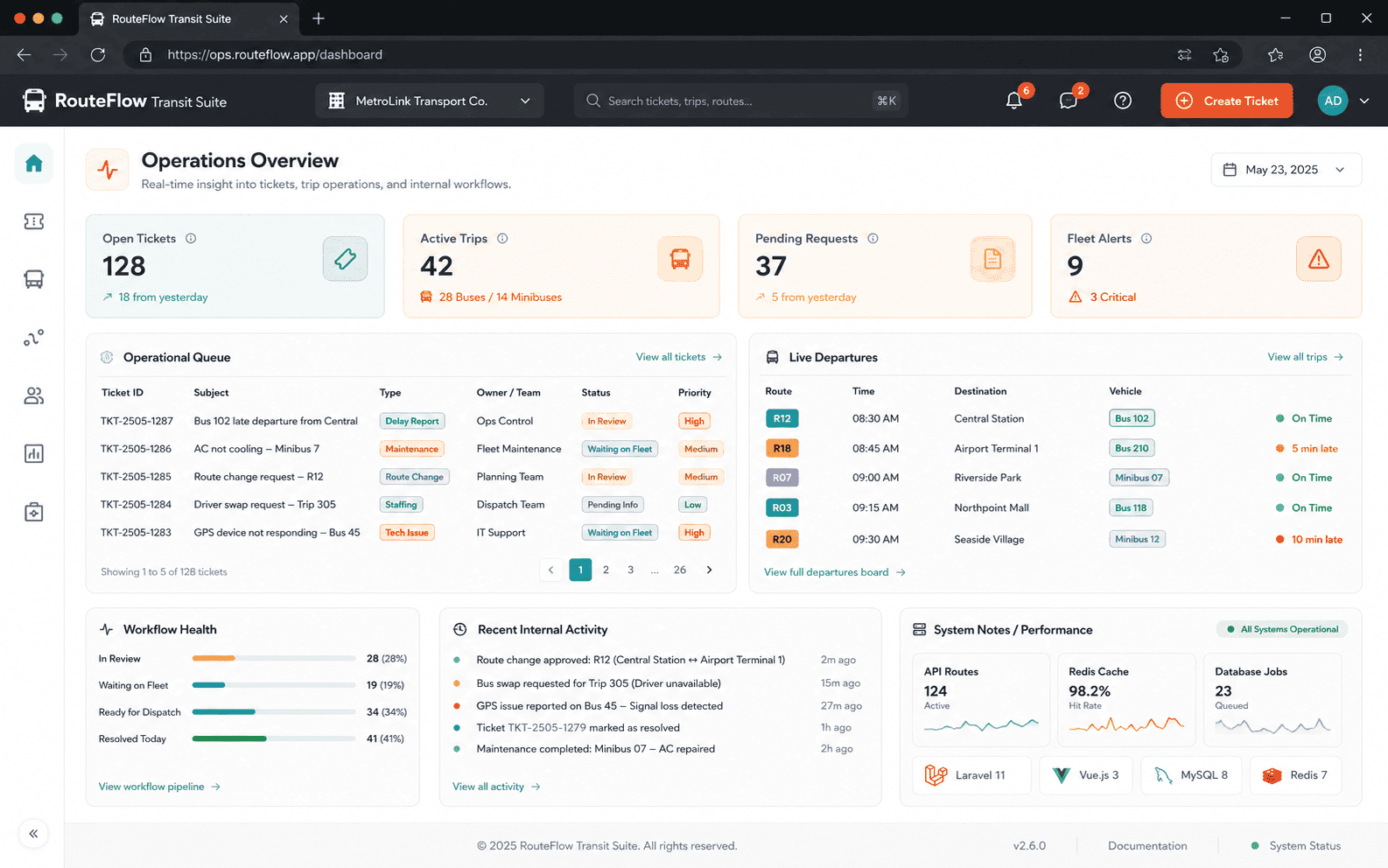The image size is (1388, 868).
Task: Click the Tech Issue type tag
Action: coord(407,533)
